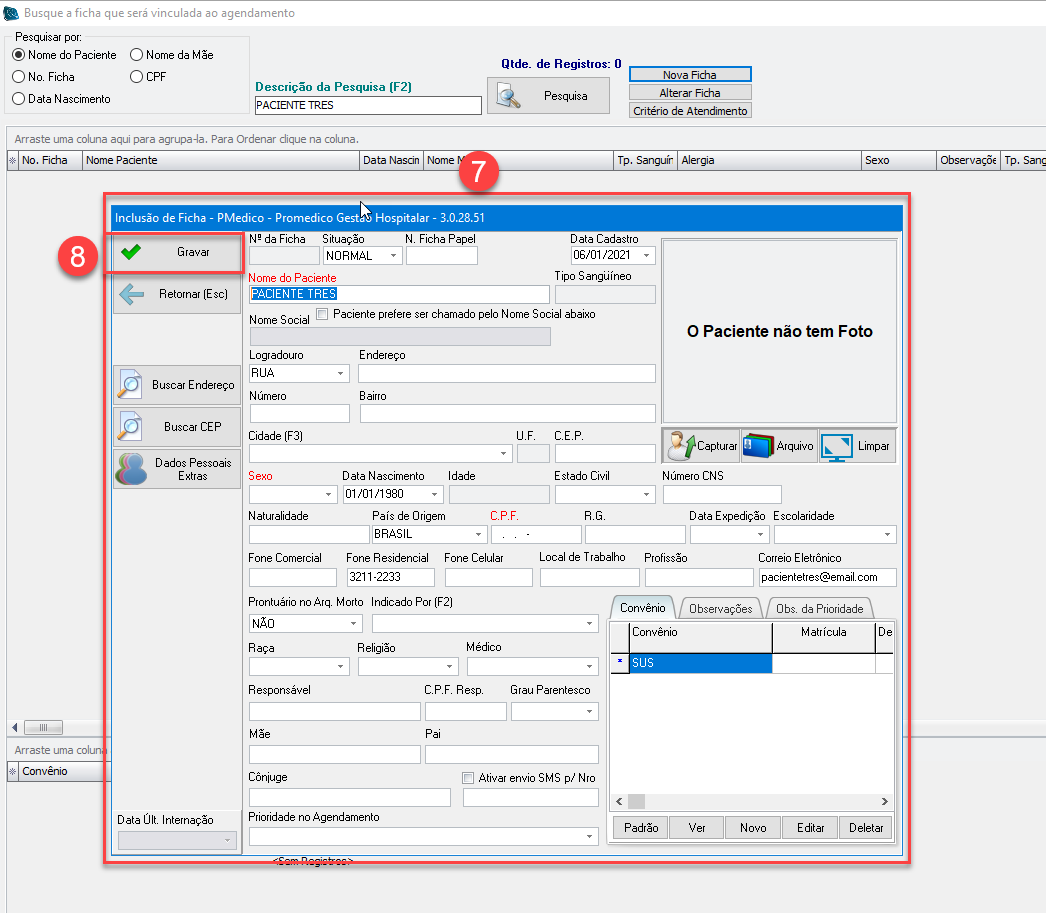Select the Nome da Mãe radio button
Viewport: 1046px width, 913px height.
click(x=137, y=55)
